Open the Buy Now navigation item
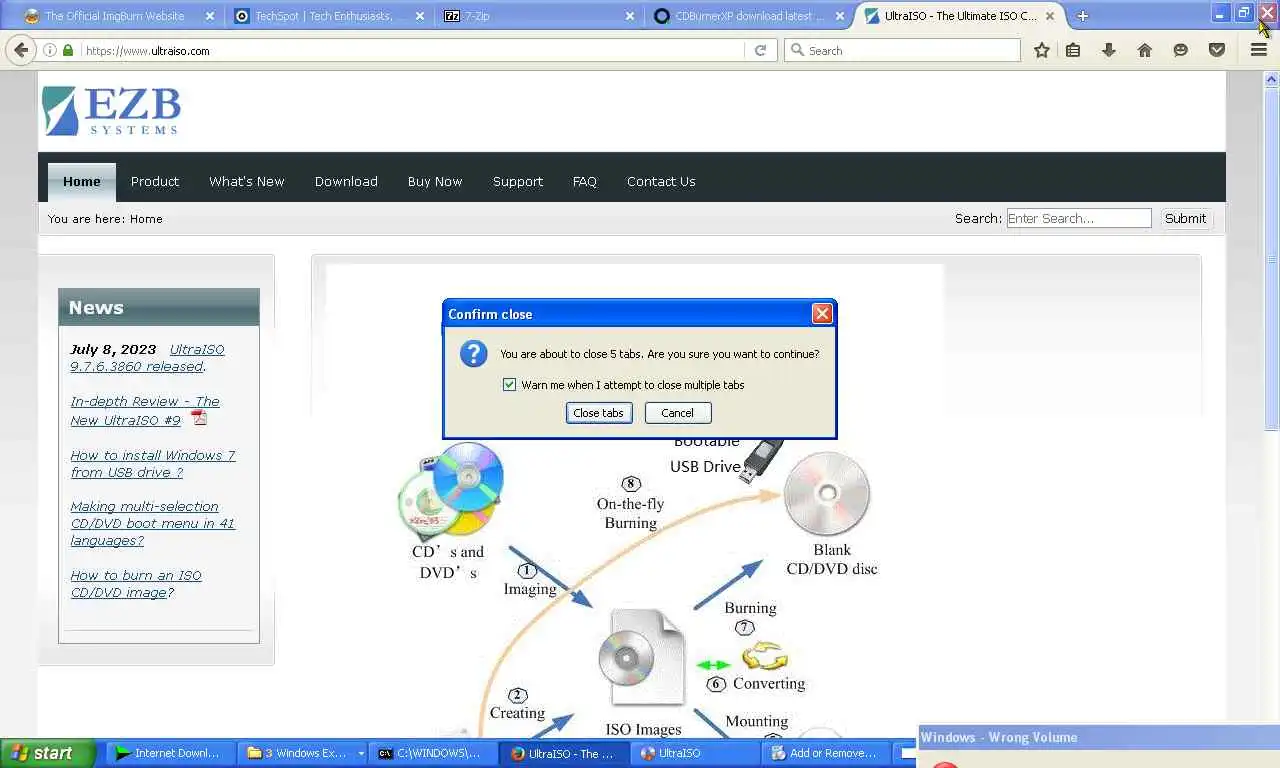The width and height of the screenshot is (1280, 768). (x=435, y=181)
